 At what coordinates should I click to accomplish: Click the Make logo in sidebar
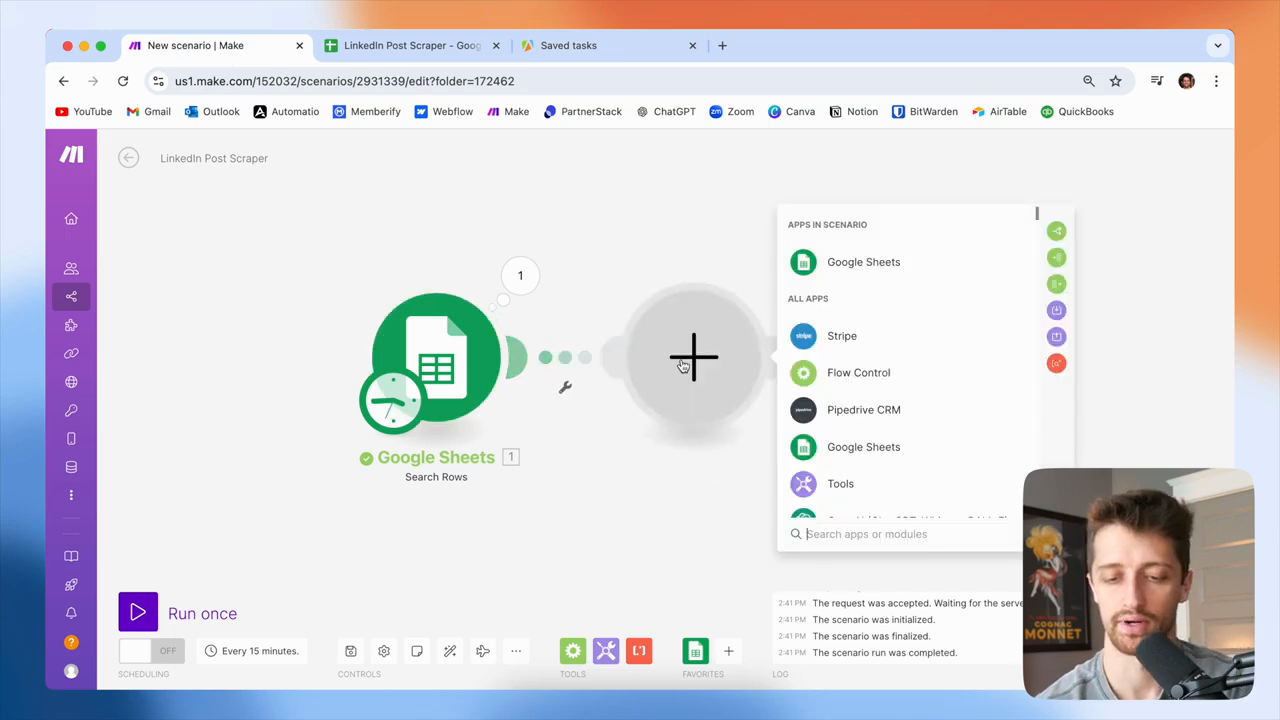pos(71,155)
